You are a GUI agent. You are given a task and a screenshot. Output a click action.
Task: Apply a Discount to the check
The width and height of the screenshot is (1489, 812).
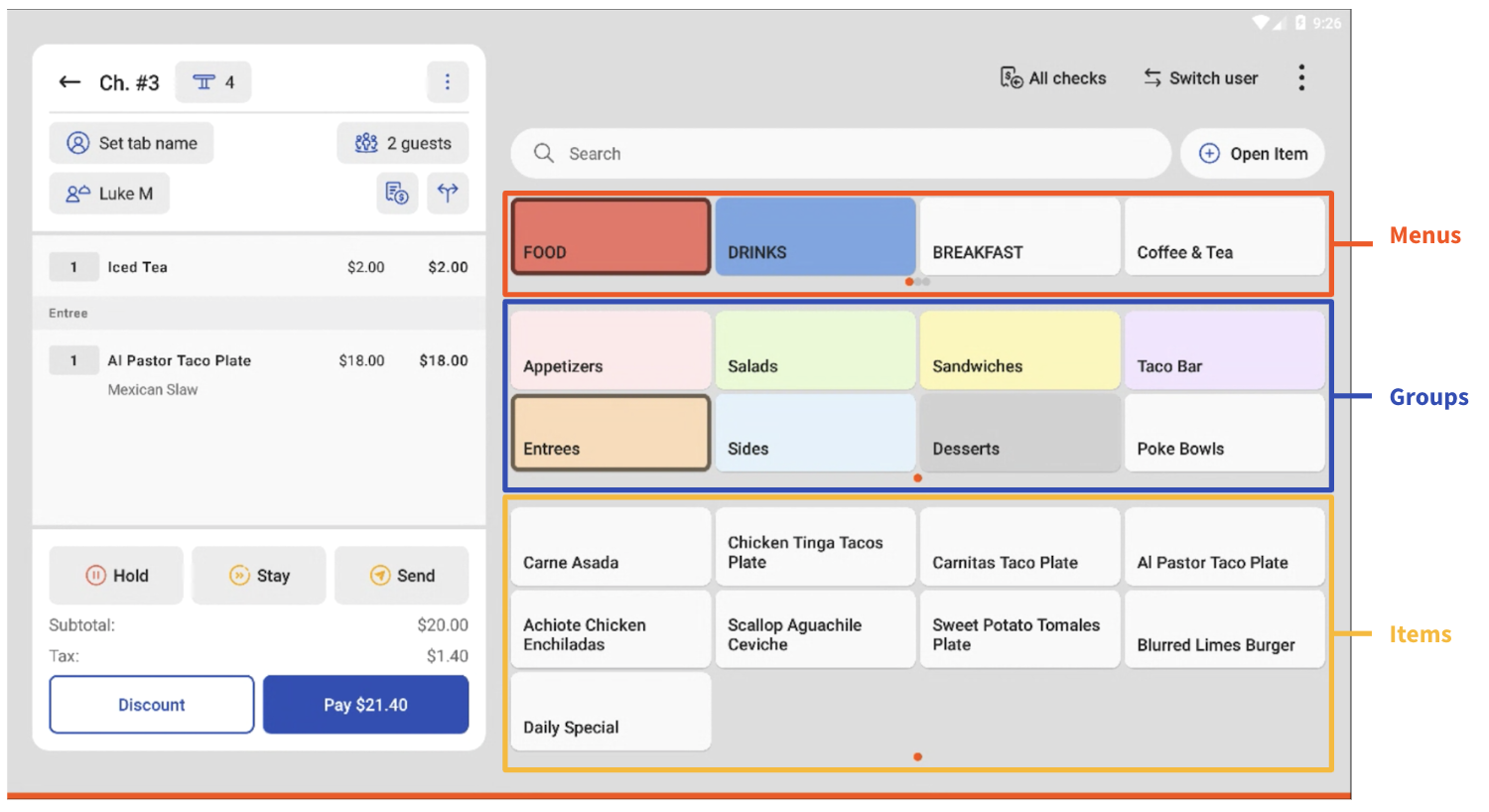coord(151,704)
